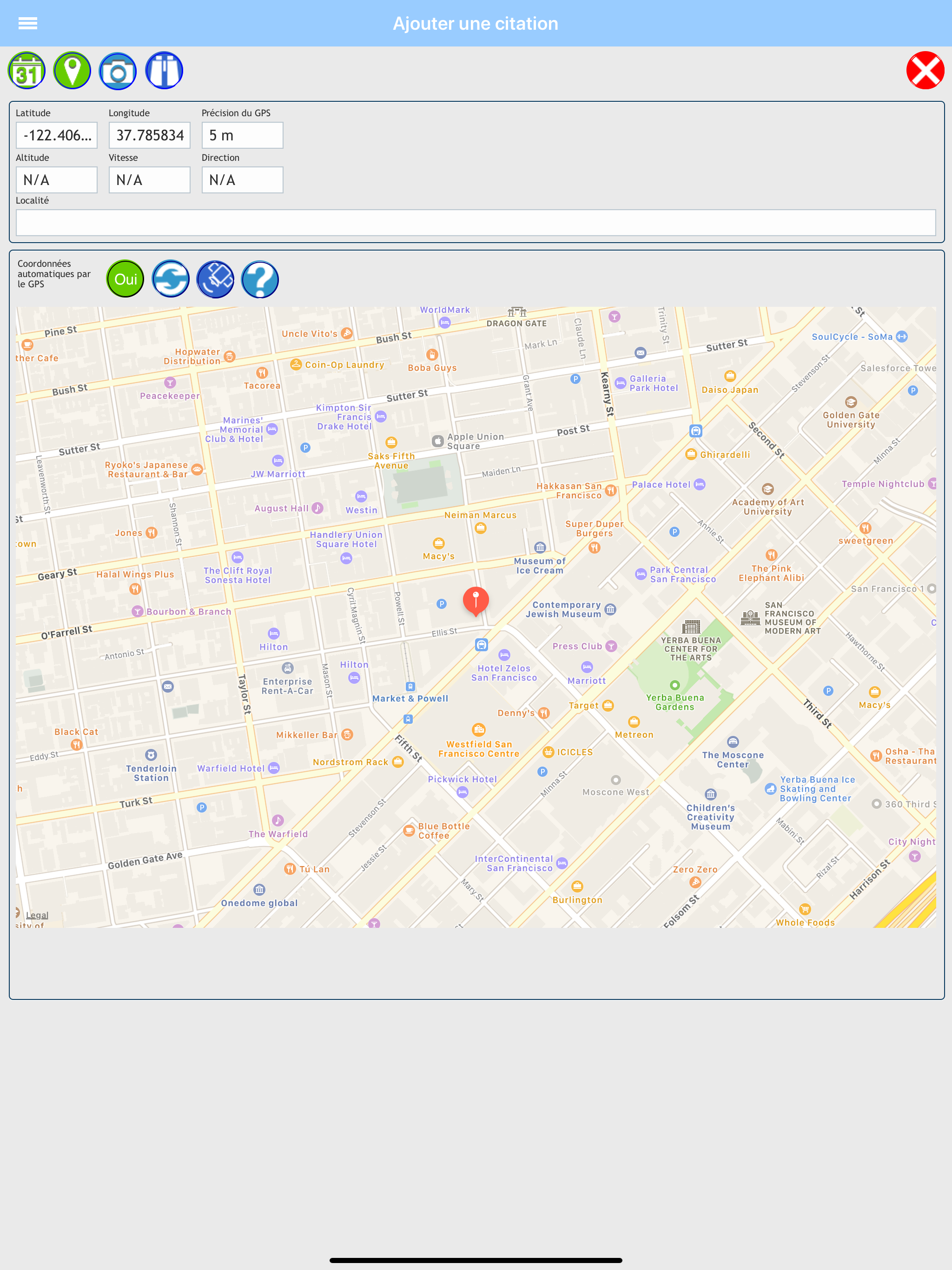Screen dimensions: 952x1270
Task: Tap the Bourbon & Branch bar marker
Action: pyautogui.click(x=137, y=611)
